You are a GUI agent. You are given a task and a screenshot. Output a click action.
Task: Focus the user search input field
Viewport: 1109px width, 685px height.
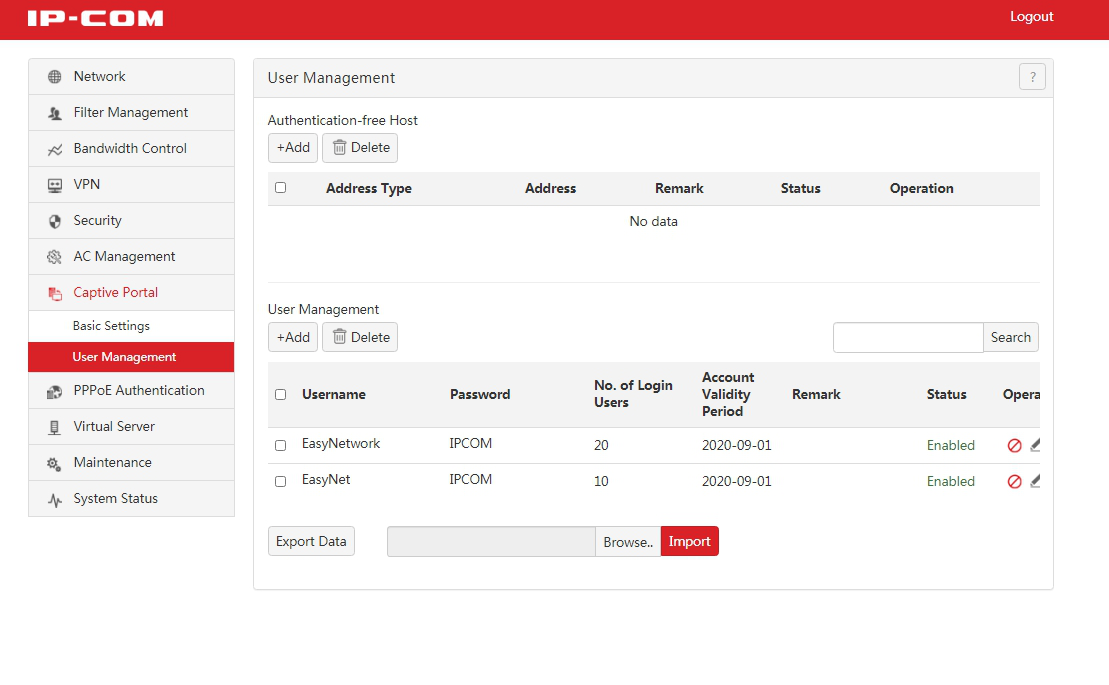[908, 337]
